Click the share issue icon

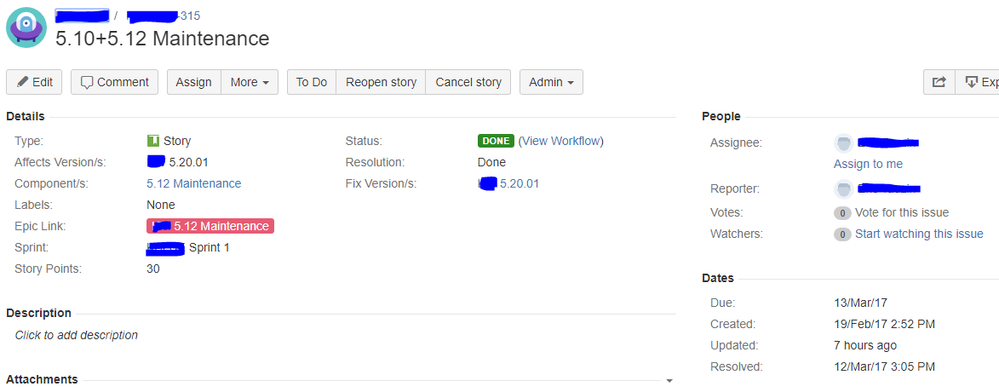click(x=939, y=82)
